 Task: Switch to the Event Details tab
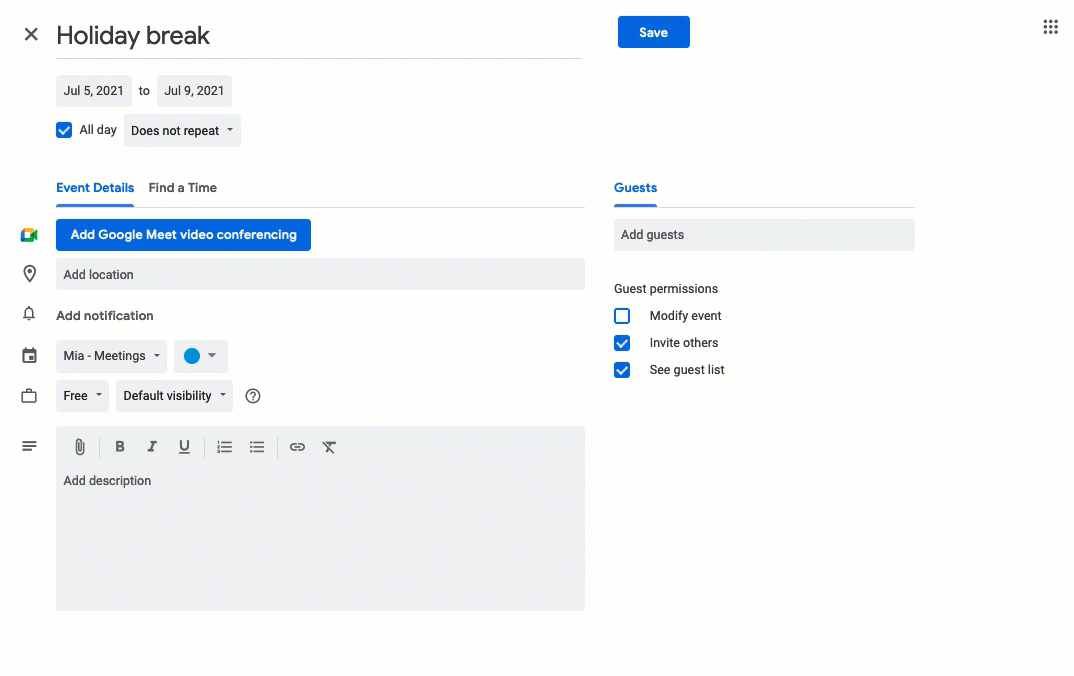tap(95, 188)
